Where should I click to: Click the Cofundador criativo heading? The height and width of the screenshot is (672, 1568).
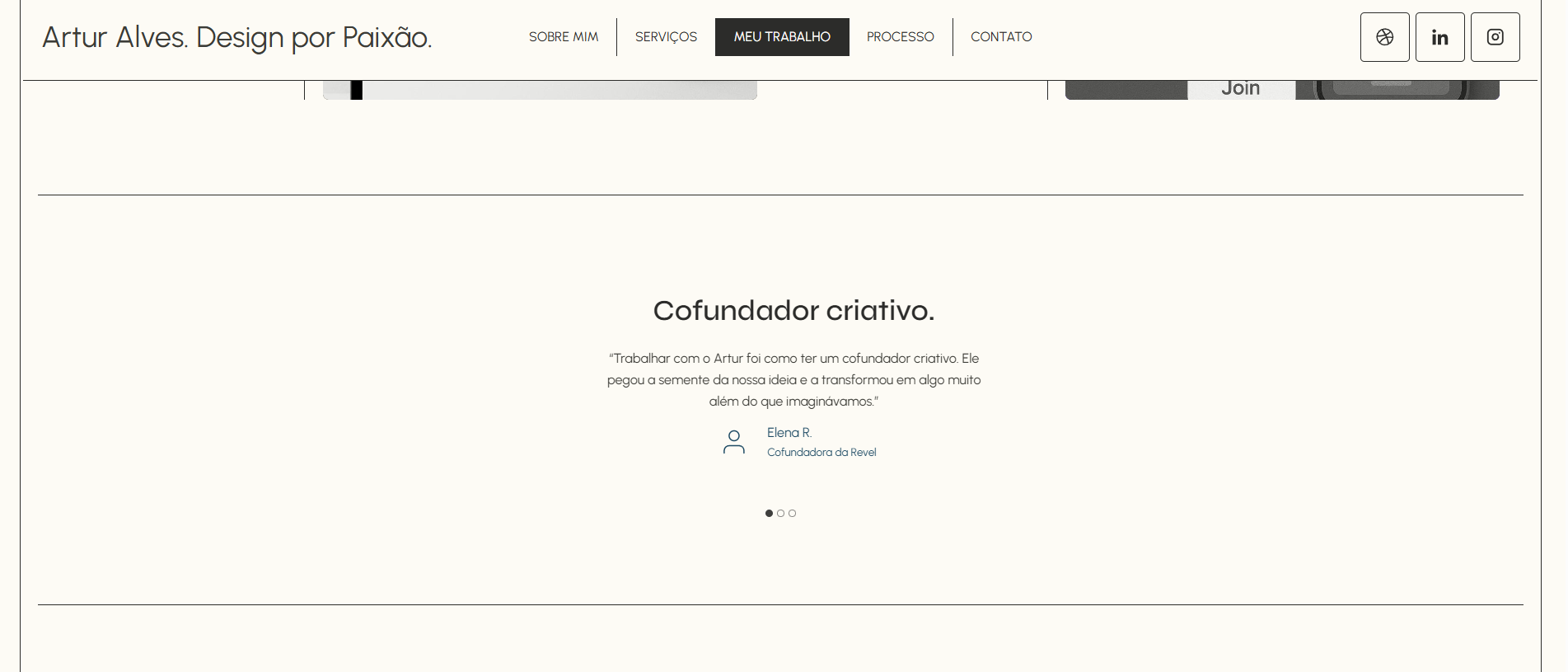click(x=793, y=311)
